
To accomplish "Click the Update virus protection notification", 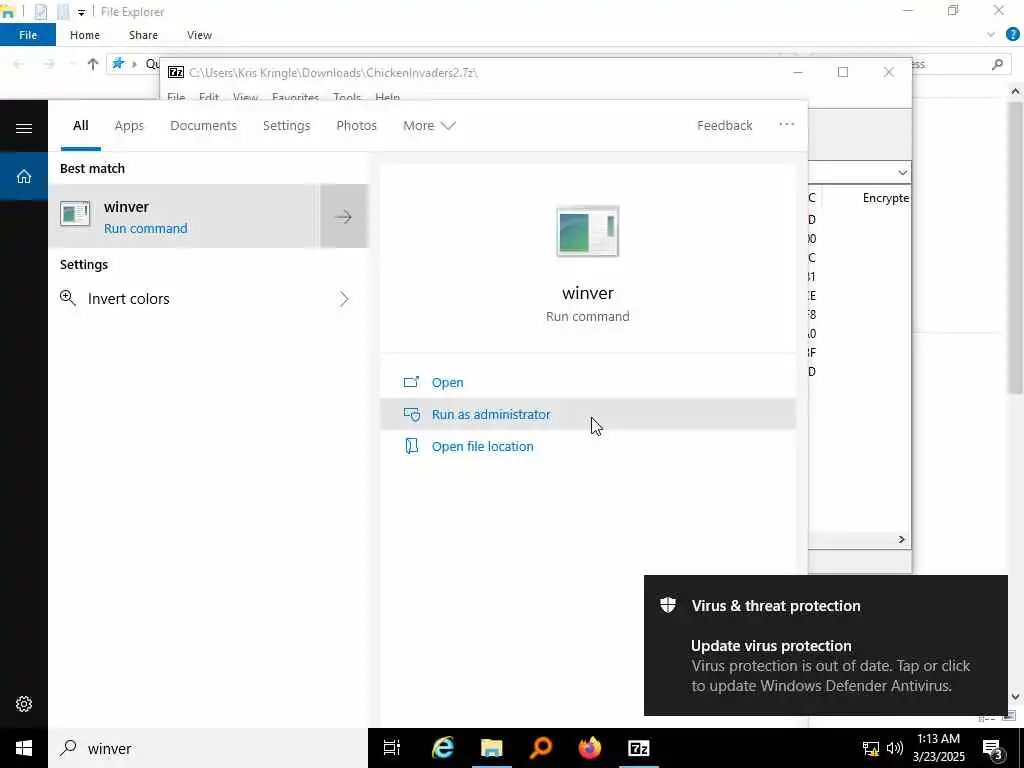I will (825, 645).
